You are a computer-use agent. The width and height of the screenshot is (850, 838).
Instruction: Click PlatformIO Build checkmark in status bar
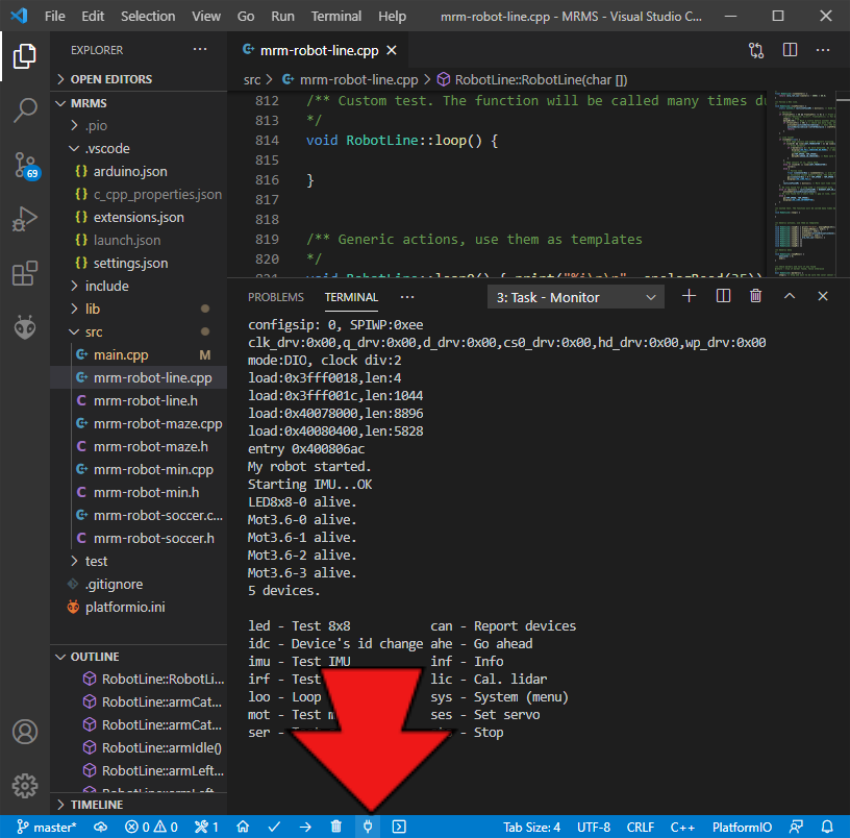point(274,827)
